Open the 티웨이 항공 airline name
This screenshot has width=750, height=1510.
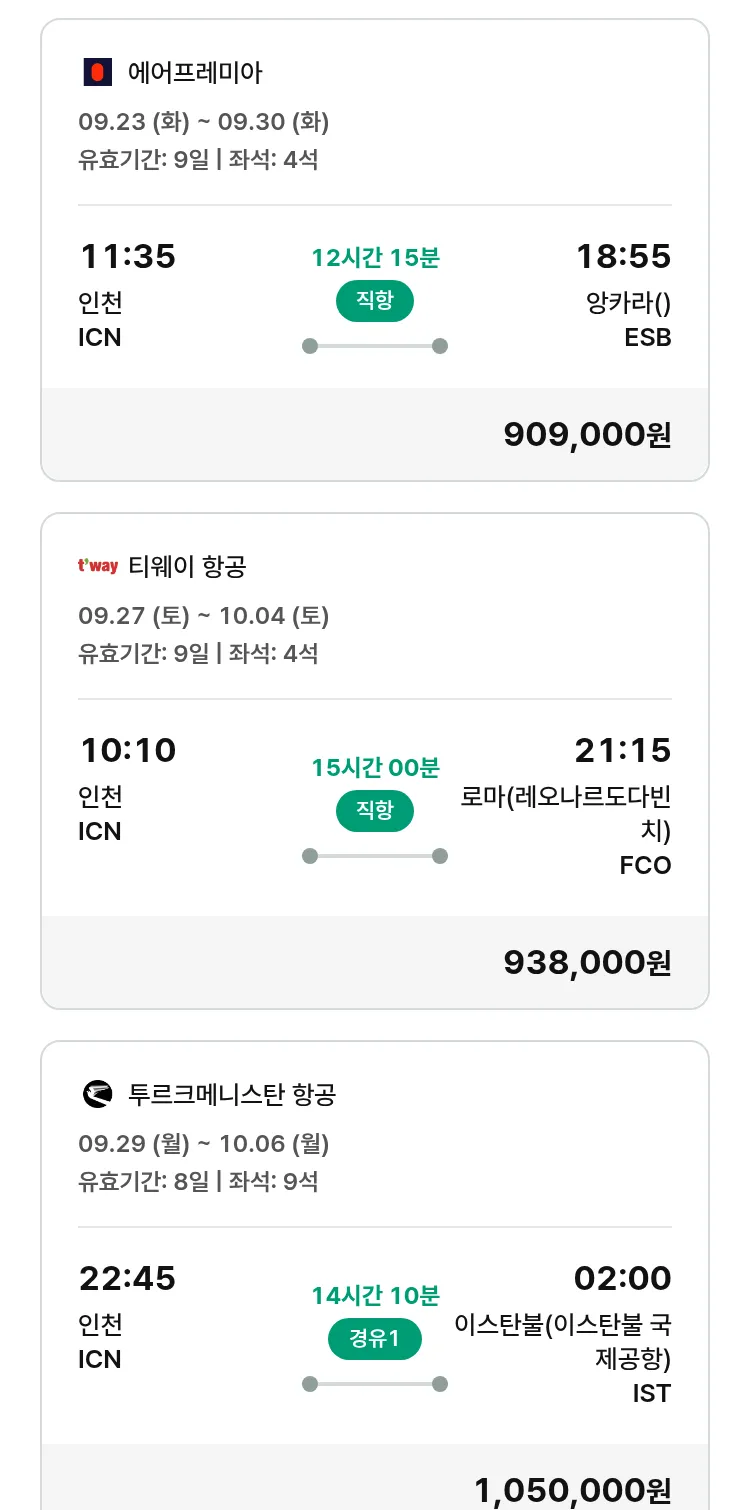point(187,567)
